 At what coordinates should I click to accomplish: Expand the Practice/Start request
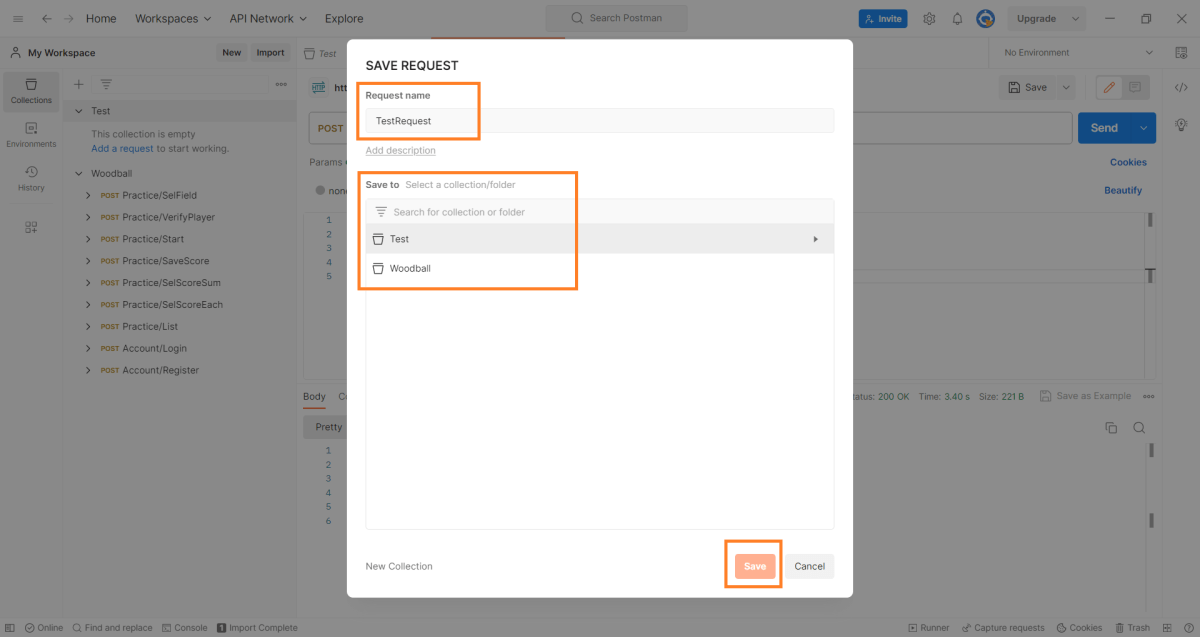(88, 239)
